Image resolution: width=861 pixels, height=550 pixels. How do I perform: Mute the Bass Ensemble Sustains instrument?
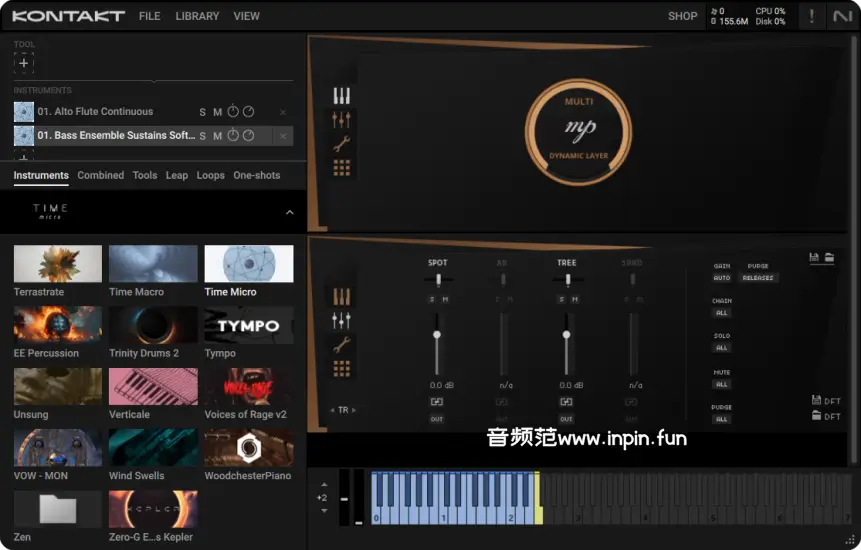pos(217,136)
